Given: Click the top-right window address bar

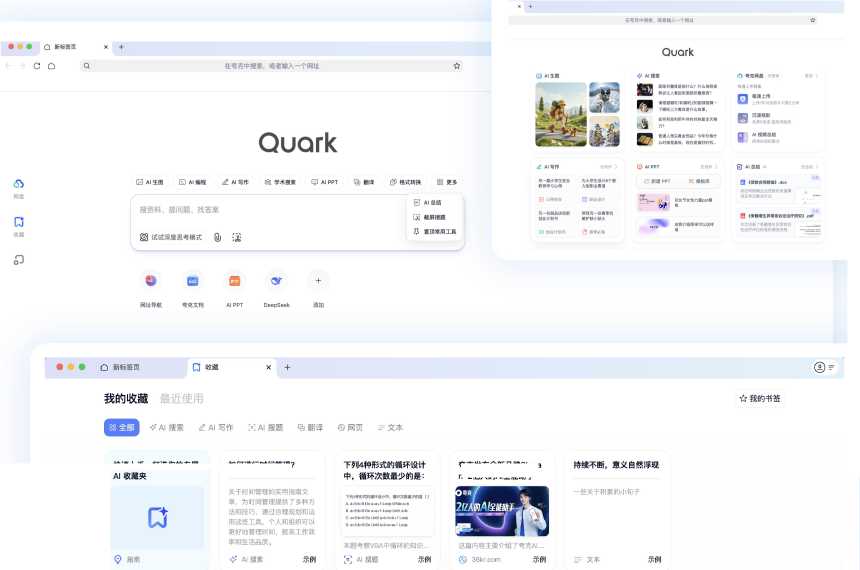Looking at the screenshot, I should click(x=663, y=20).
